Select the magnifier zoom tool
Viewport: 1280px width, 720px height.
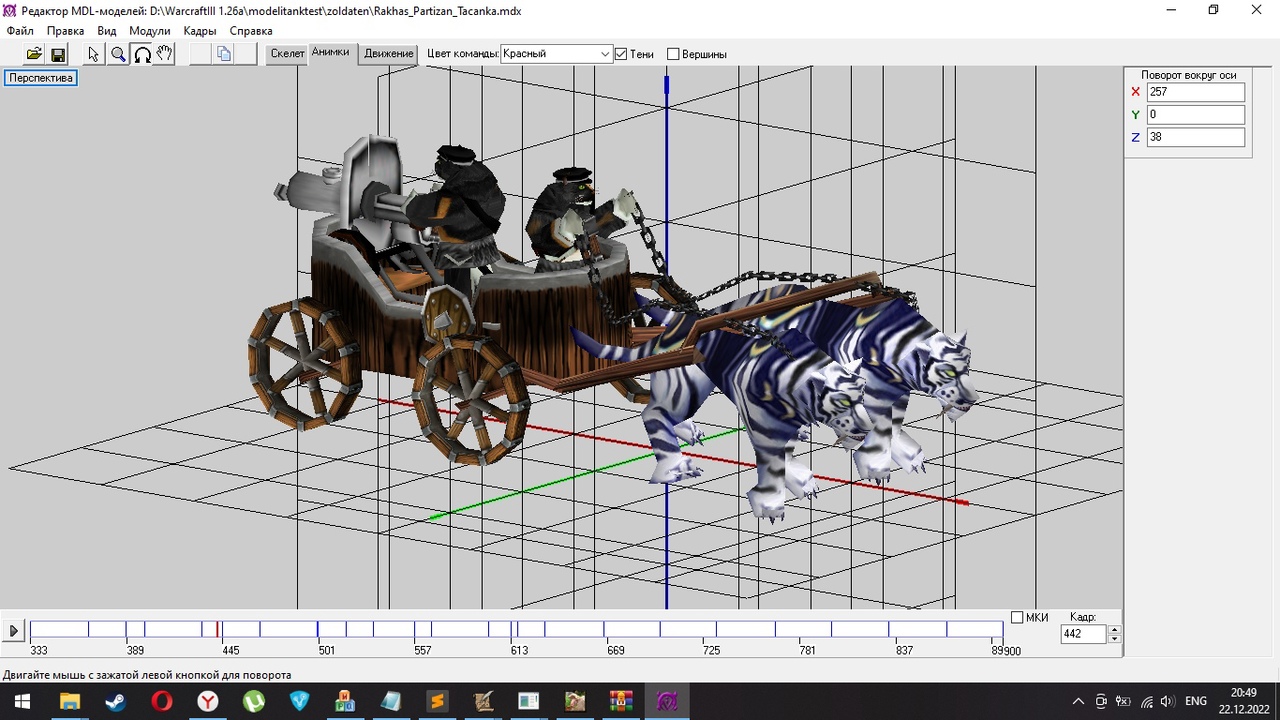(x=118, y=54)
